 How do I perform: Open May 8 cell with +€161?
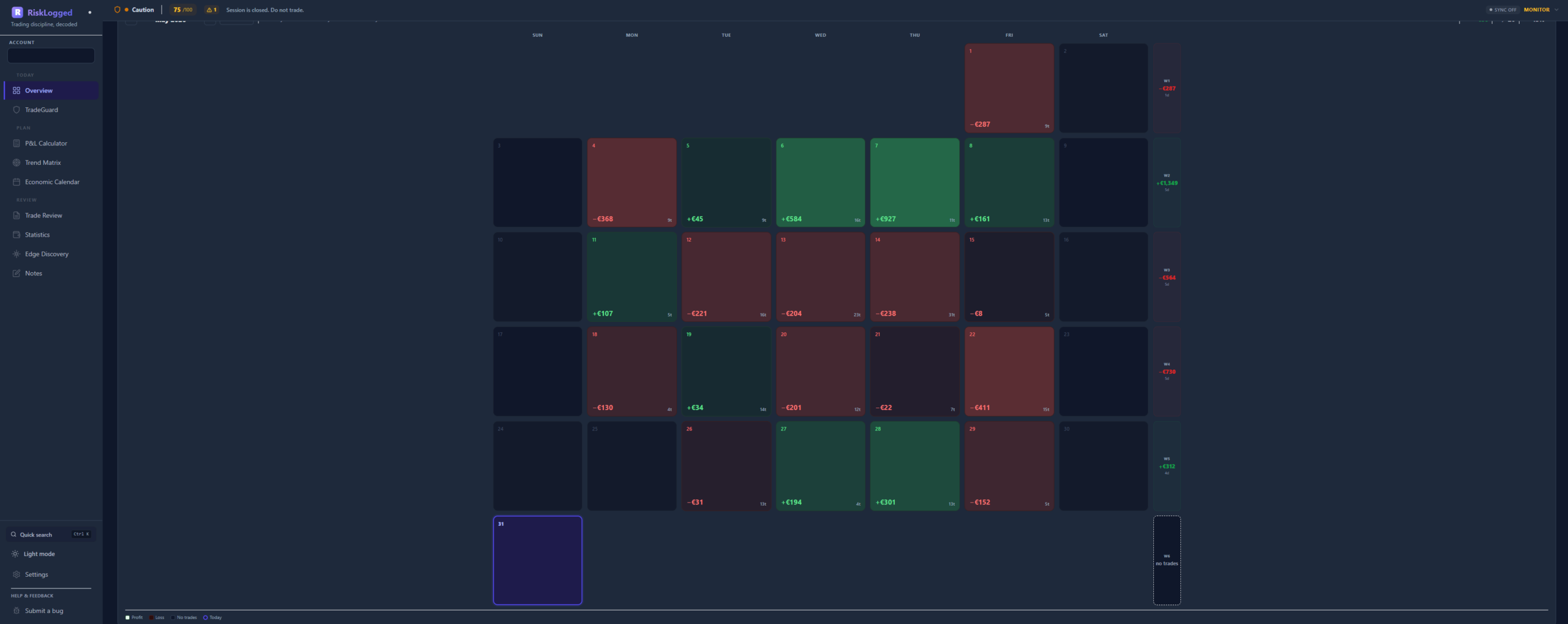pyautogui.click(x=1009, y=182)
